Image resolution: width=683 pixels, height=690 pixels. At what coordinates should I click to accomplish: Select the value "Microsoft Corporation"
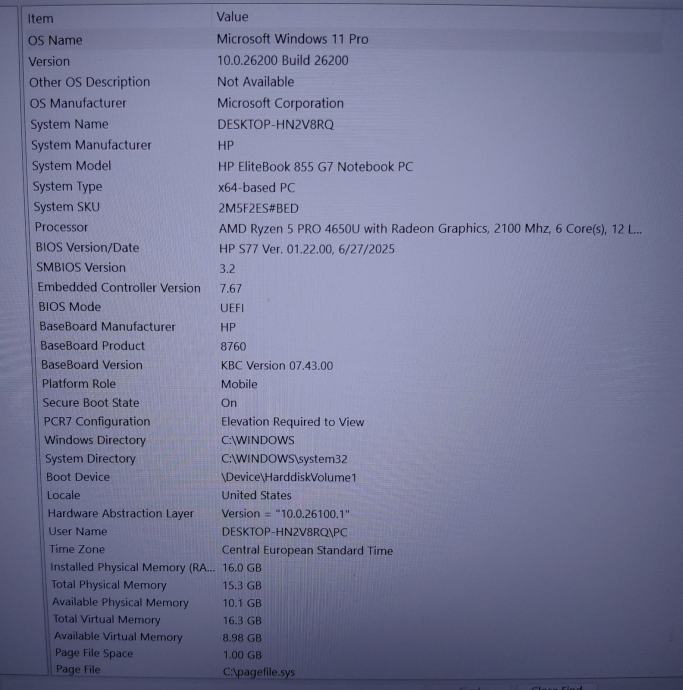(x=280, y=103)
